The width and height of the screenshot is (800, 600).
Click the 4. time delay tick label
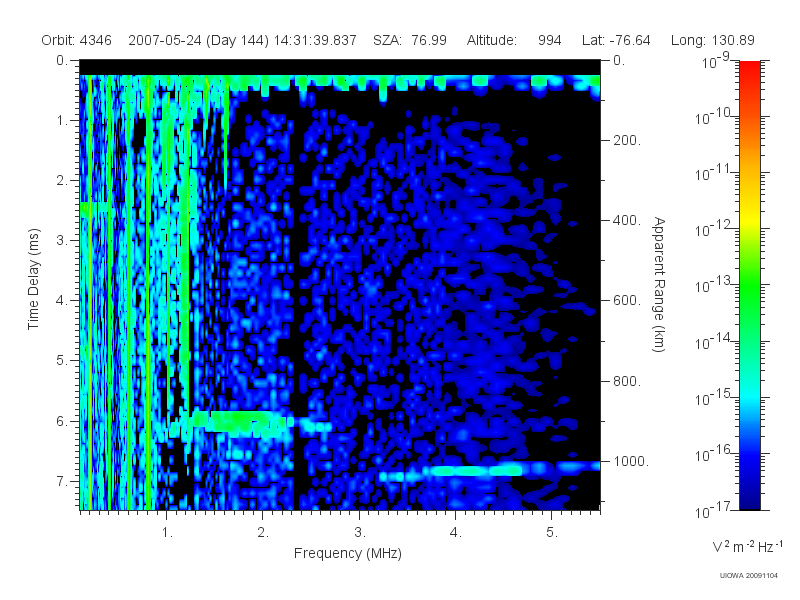point(61,301)
